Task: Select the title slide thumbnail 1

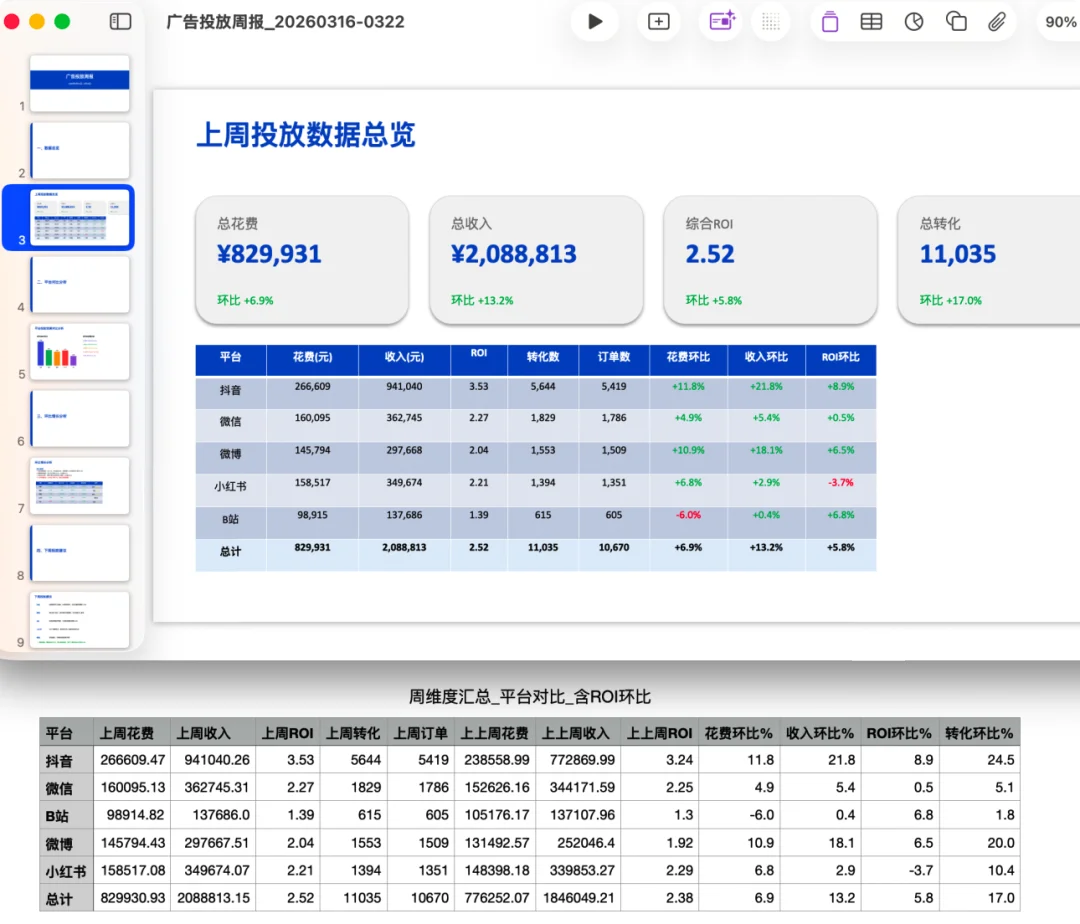Action: (80, 84)
